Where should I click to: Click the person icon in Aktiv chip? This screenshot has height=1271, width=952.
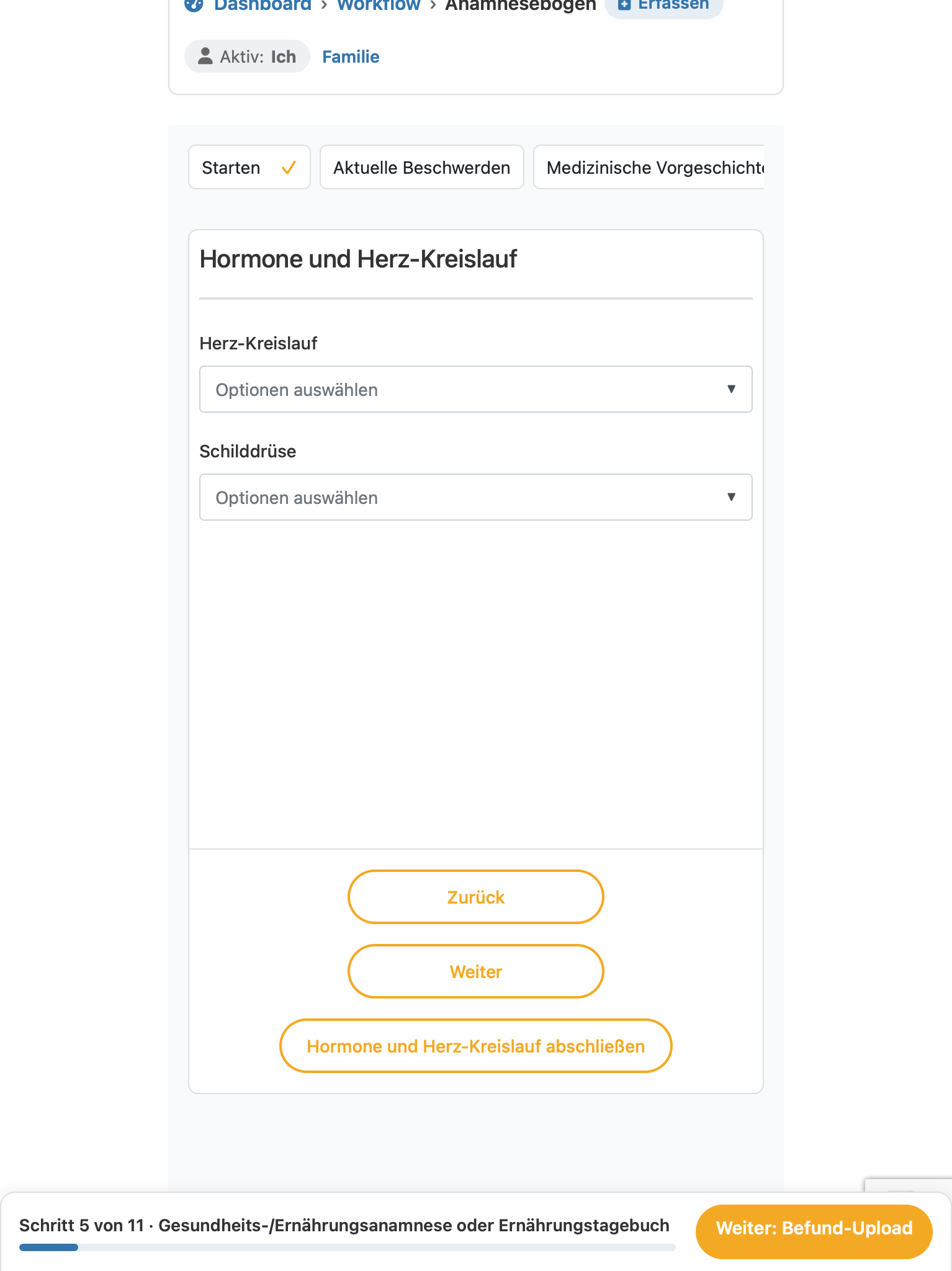[205, 56]
